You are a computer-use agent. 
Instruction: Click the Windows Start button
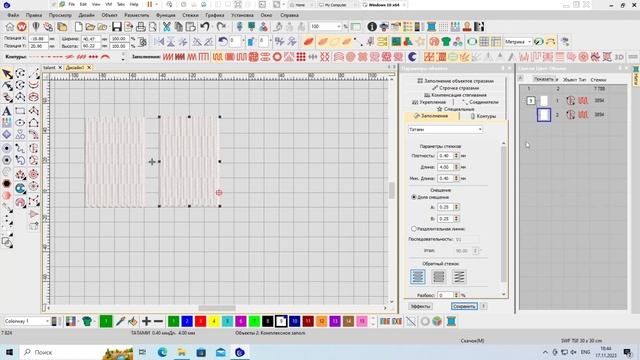click(9, 352)
